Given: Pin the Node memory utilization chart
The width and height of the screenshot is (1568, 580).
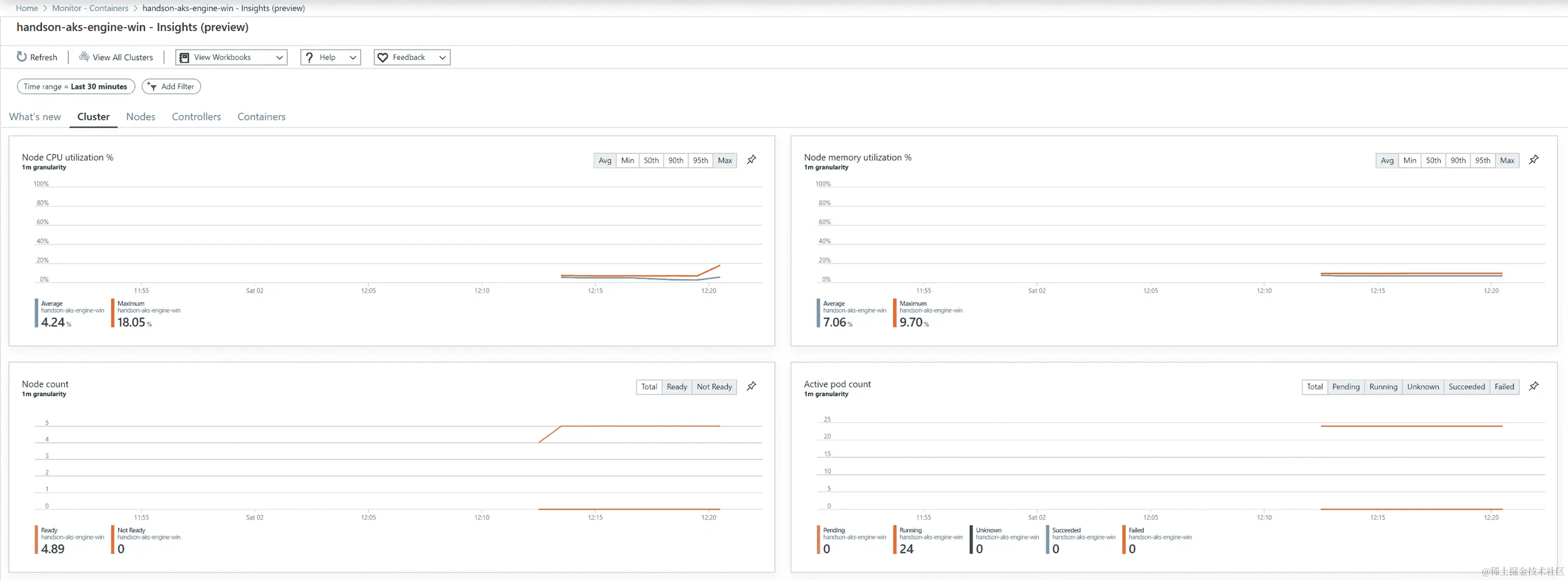Looking at the screenshot, I should 1533,160.
